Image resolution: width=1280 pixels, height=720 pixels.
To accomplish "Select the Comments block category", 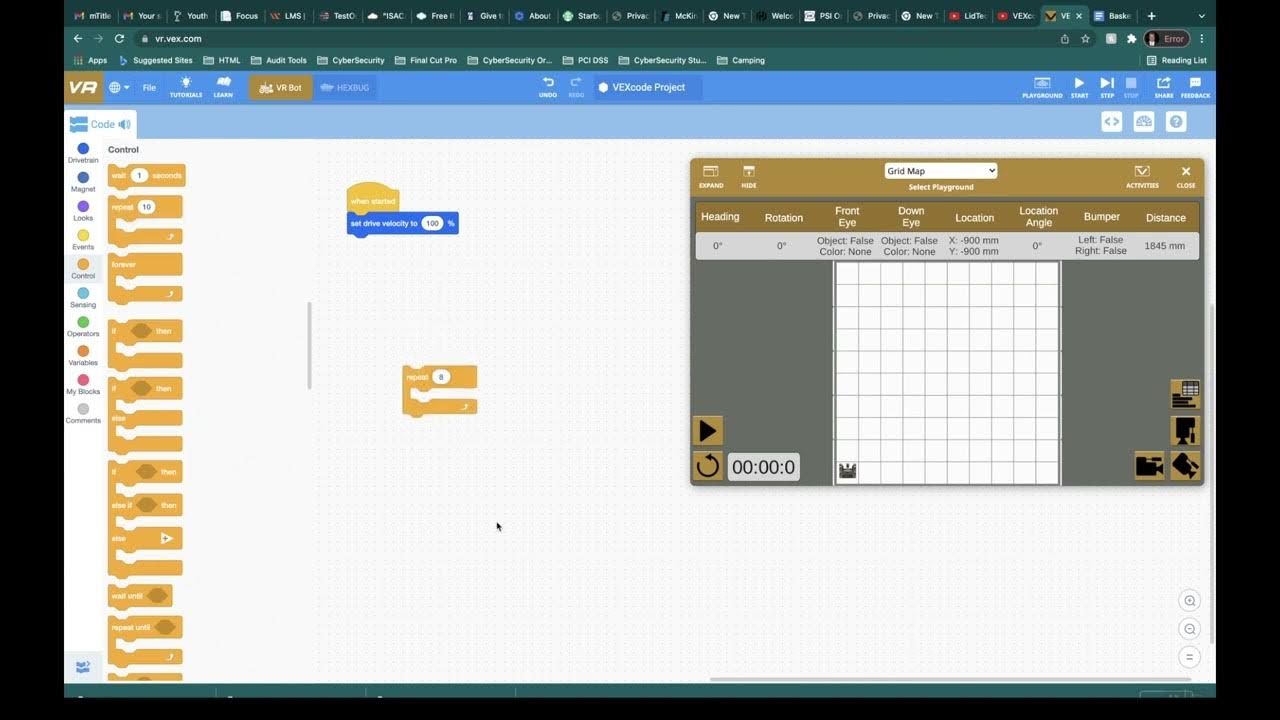I will pyautogui.click(x=83, y=414).
